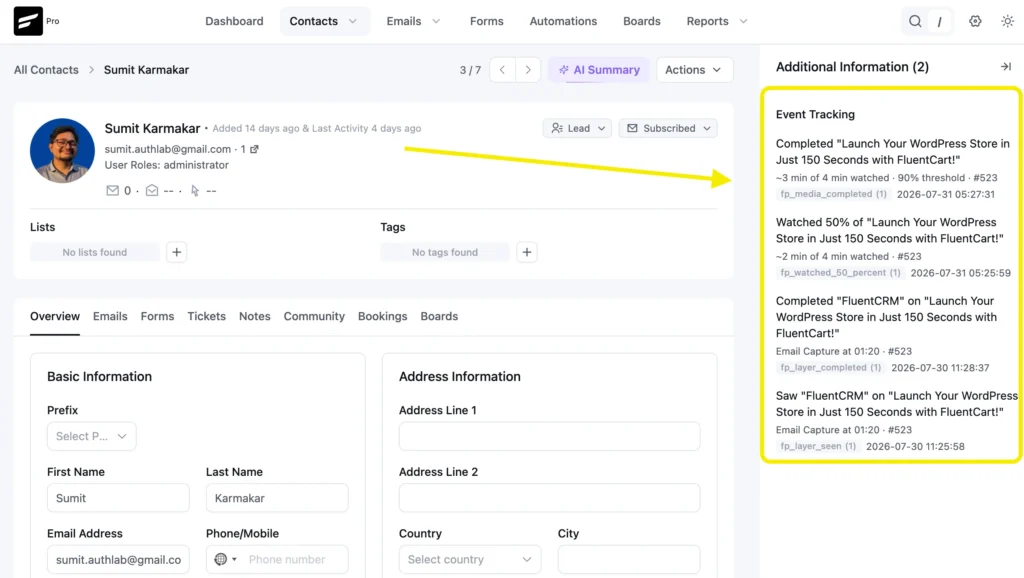1024x578 pixels.
Task: Switch to contact Forms tab
Action: tap(157, 316)
